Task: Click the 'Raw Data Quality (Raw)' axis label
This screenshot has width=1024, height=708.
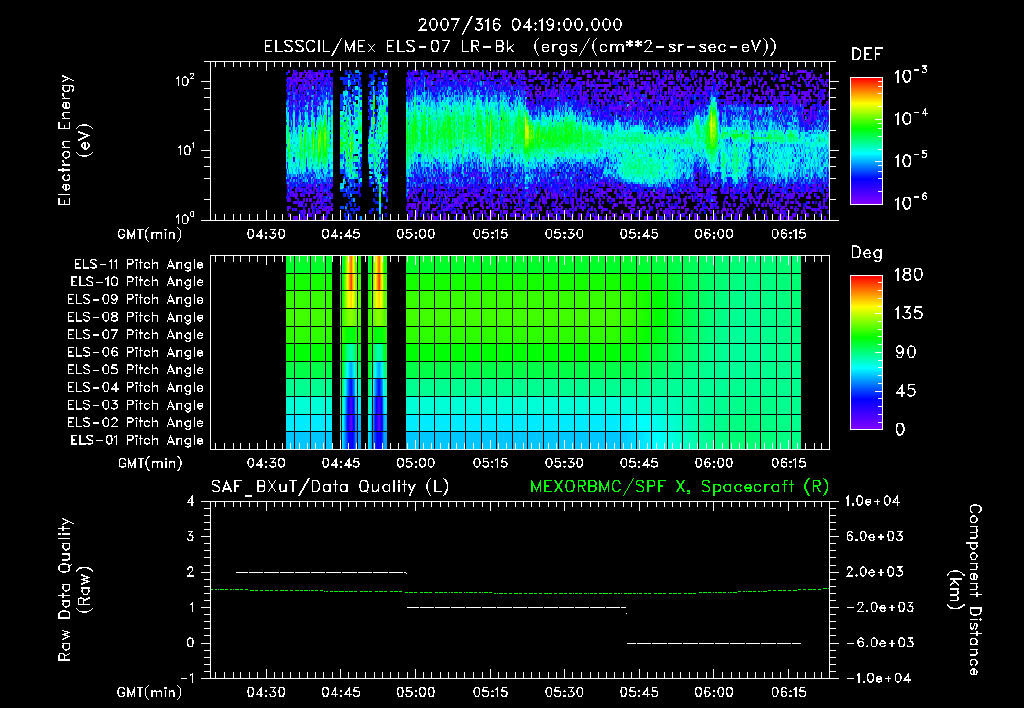Action: (74, 590)
